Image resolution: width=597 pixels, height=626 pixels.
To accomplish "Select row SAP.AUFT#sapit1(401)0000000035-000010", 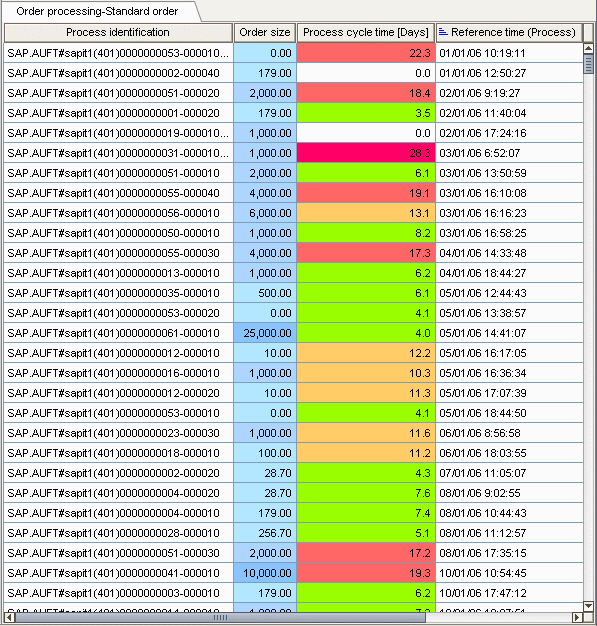I will tap(294, 293).
